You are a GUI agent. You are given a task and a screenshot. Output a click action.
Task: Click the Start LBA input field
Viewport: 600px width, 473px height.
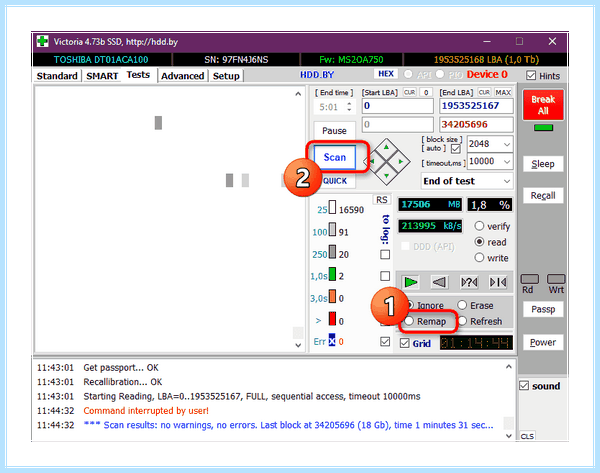[397, 106]
